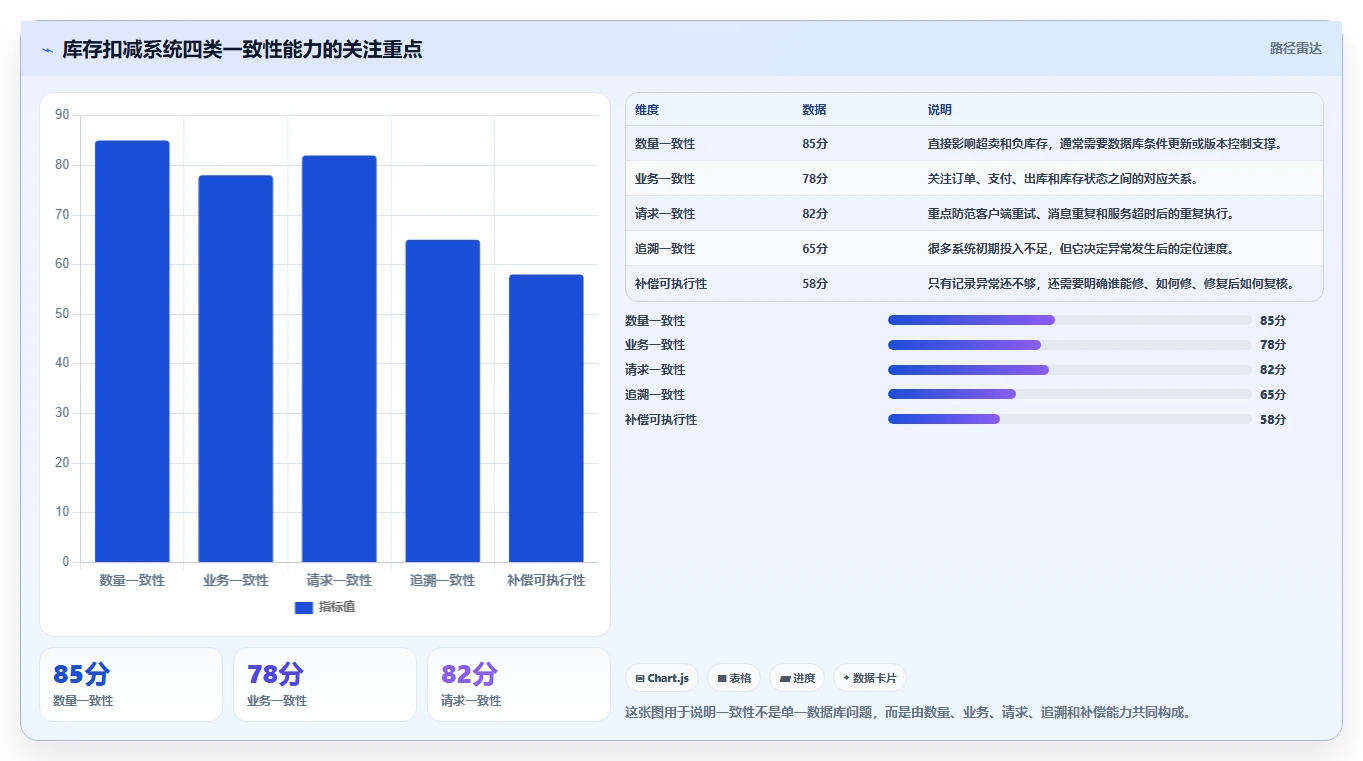Click the 78分 table cell
1363x761 pixels.
tap(815, 179)
